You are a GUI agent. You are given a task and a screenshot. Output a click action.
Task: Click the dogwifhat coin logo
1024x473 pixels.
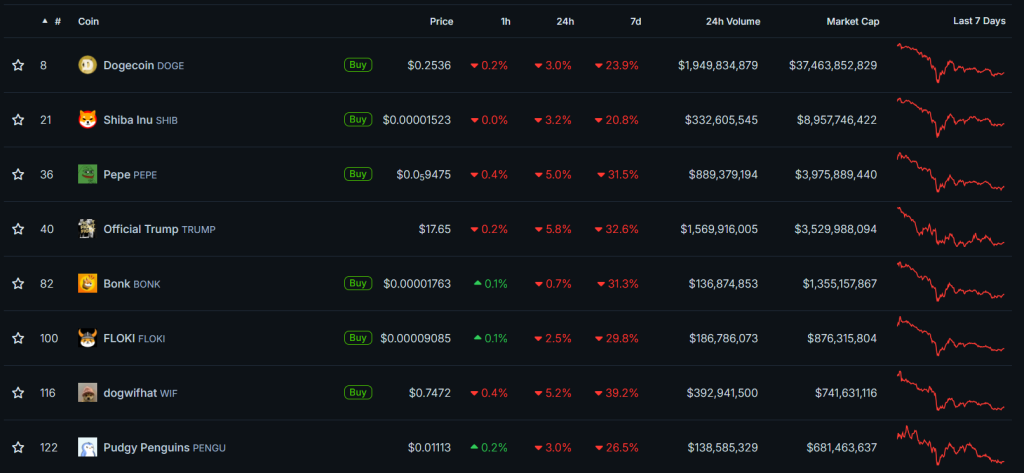pos(88,393)
